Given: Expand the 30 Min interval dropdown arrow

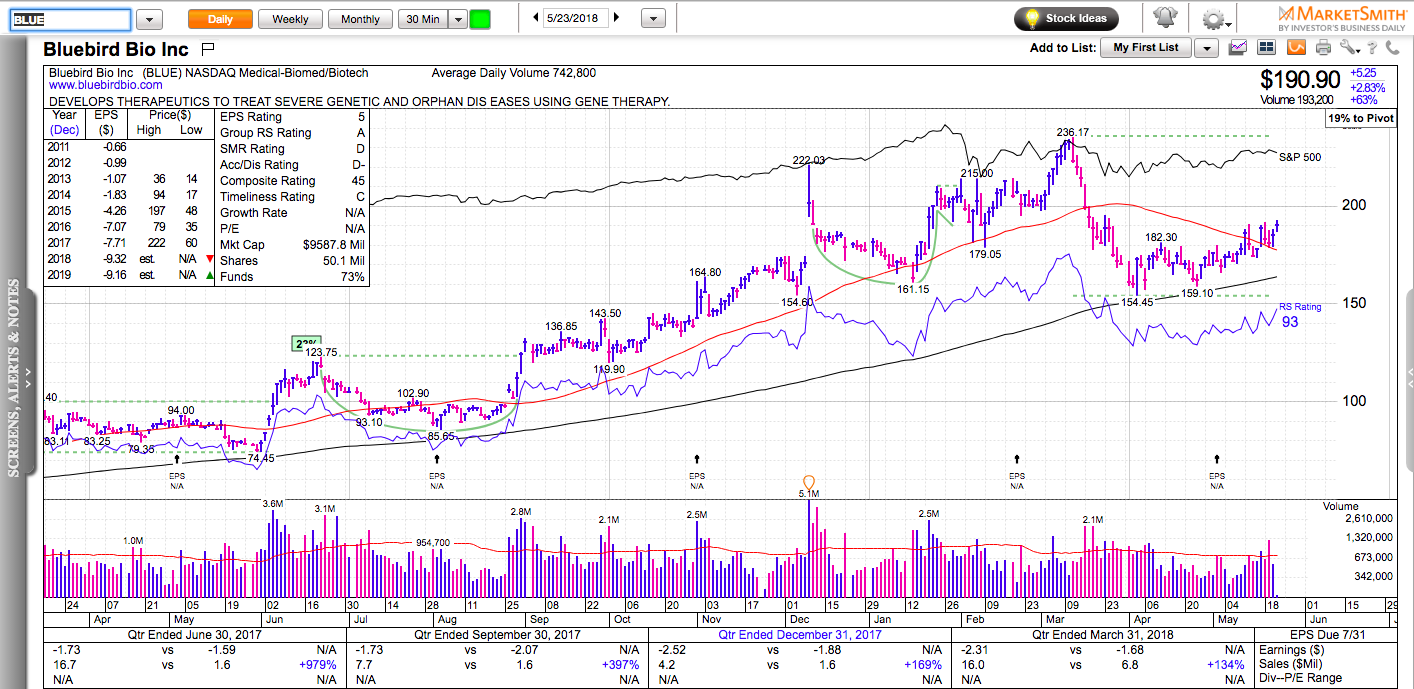Looking at the screenshot, I should (456, 19).
